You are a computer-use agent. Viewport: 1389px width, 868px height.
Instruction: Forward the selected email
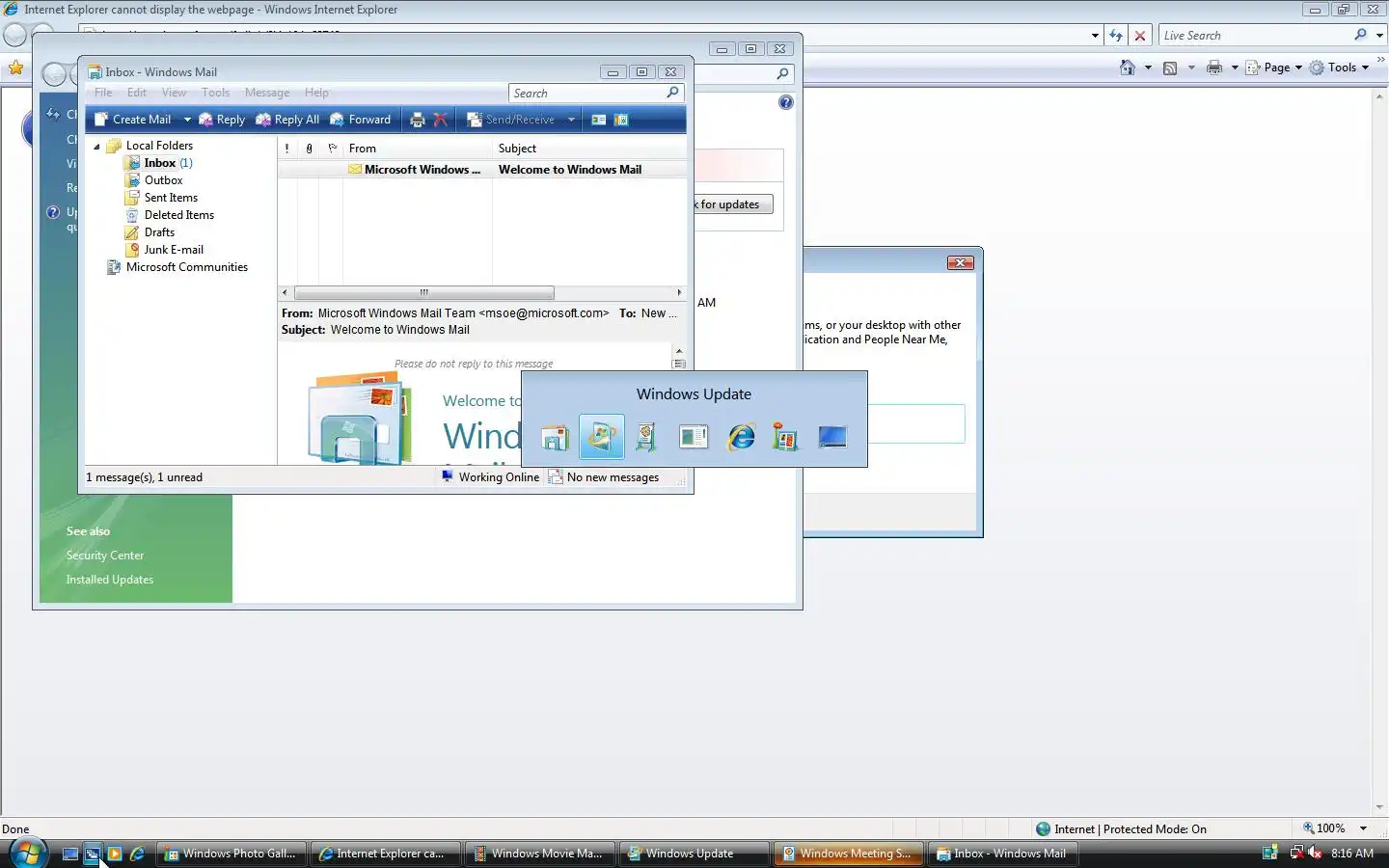(361, 120)
